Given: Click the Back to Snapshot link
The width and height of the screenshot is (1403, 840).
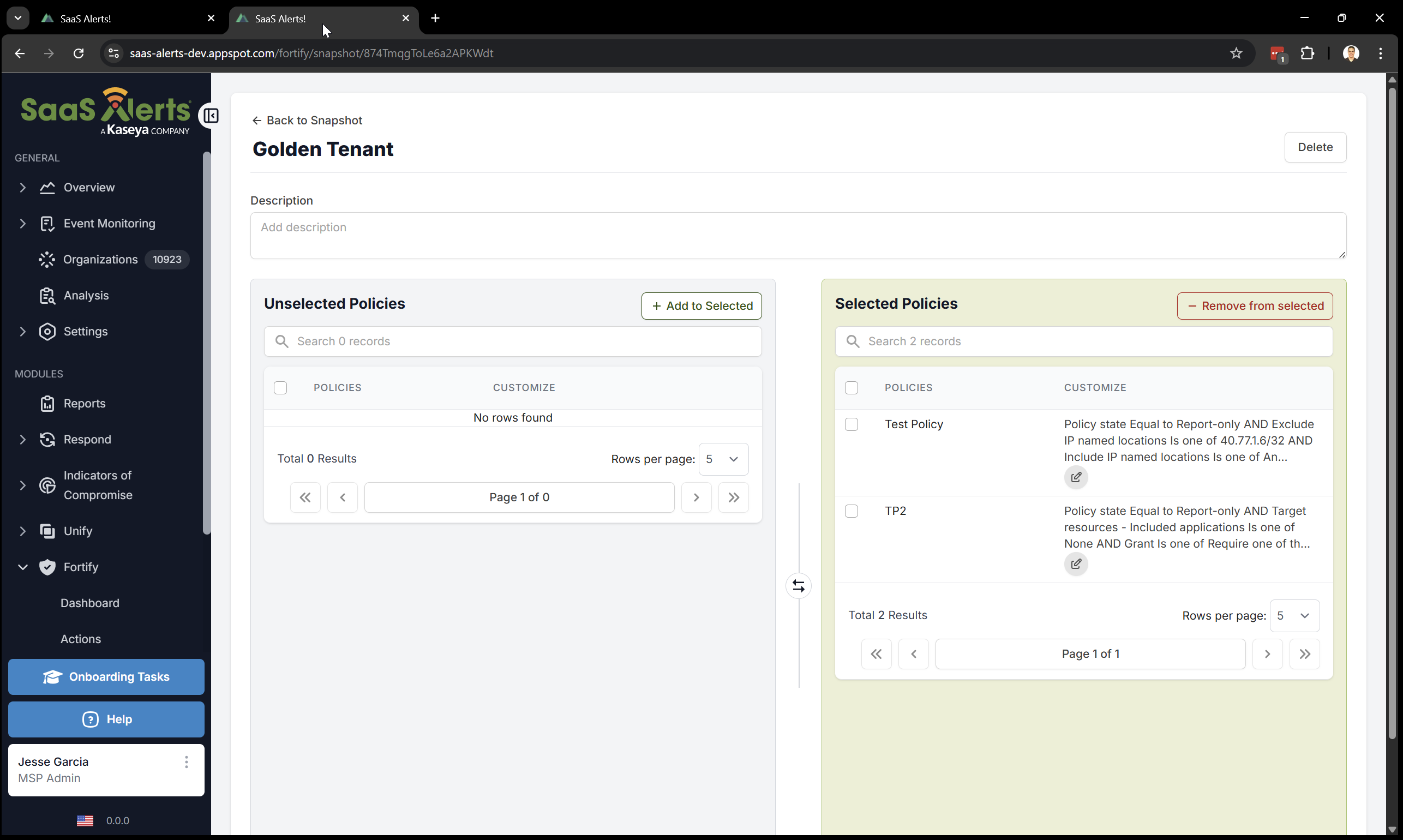Looking at the screenshot, I should click(307, 121).
